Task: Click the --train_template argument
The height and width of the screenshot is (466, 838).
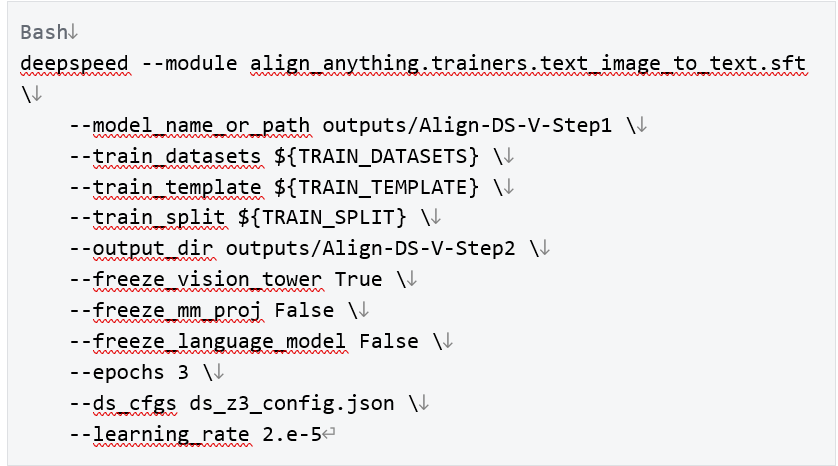Action: click(166, 188)
